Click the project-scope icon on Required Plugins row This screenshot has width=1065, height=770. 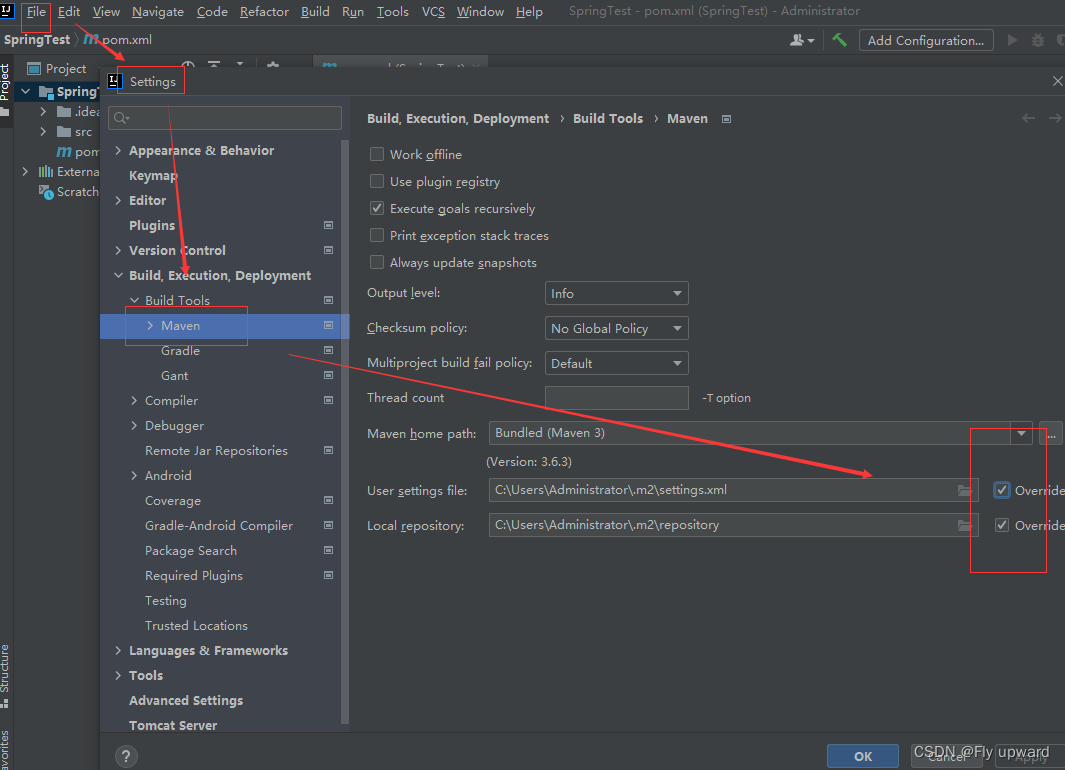tap(329, 576)
